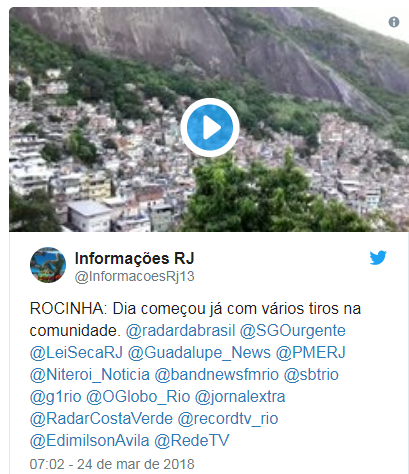Click the @recordtv_rio mention
This screenshot has height=474, width=409.
point(228,419)
